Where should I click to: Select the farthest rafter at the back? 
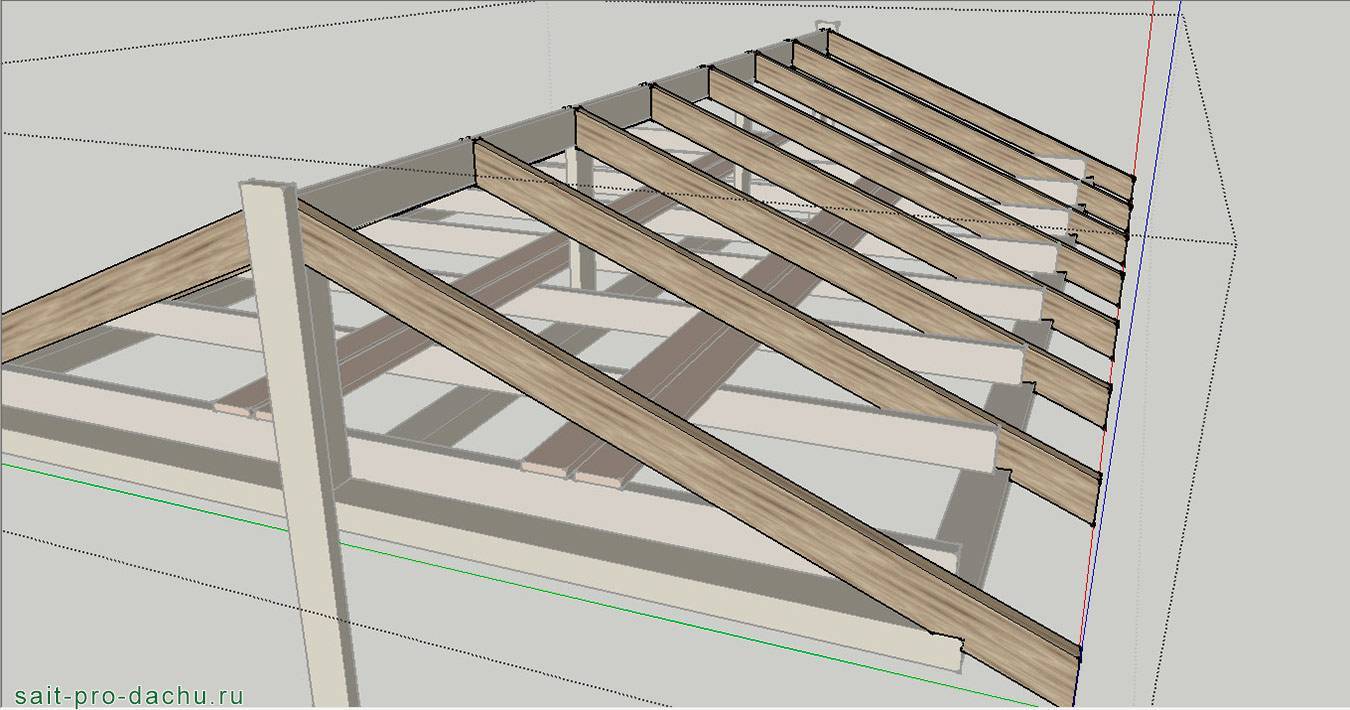point(980,105)
